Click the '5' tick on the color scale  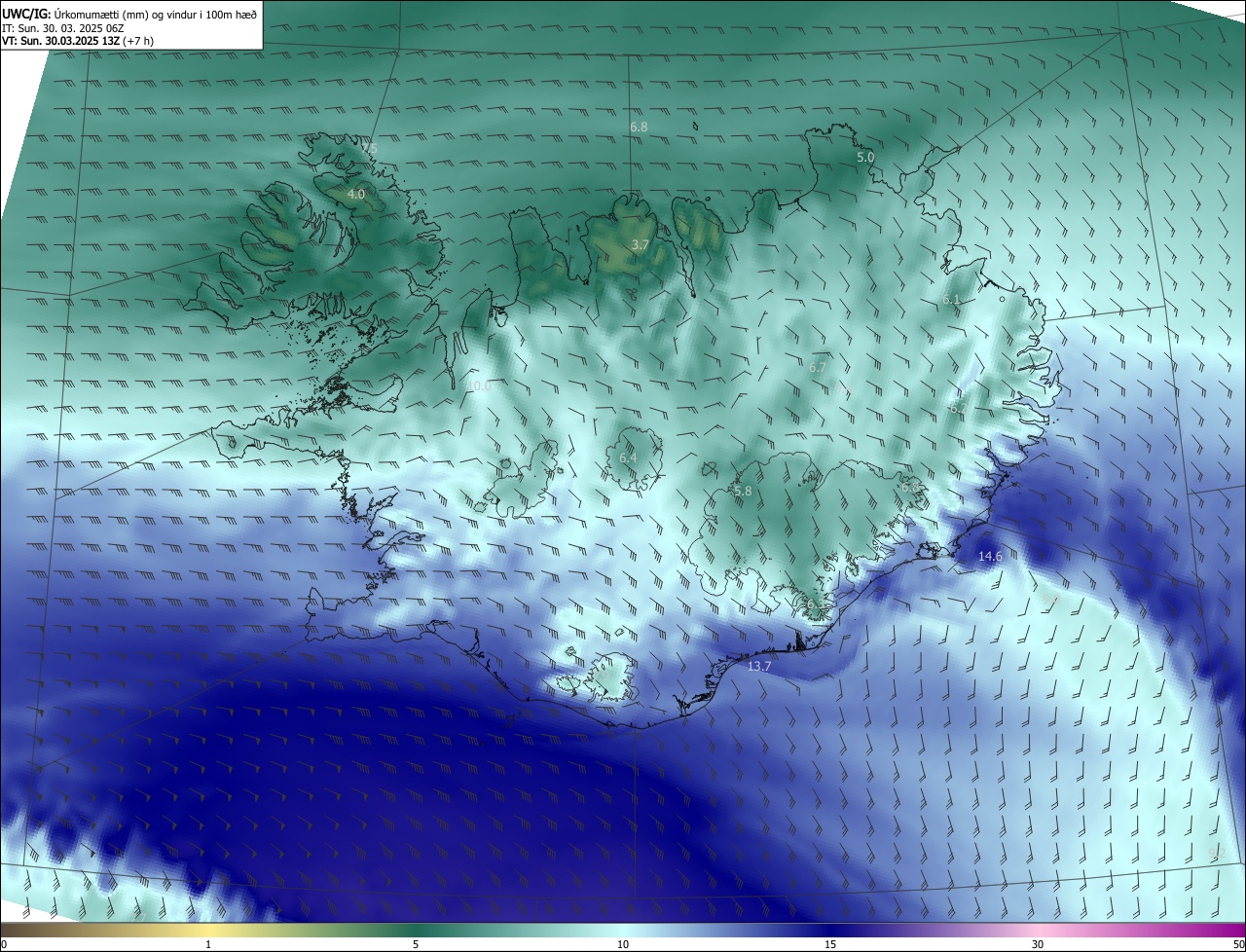[x=416, y=944]
